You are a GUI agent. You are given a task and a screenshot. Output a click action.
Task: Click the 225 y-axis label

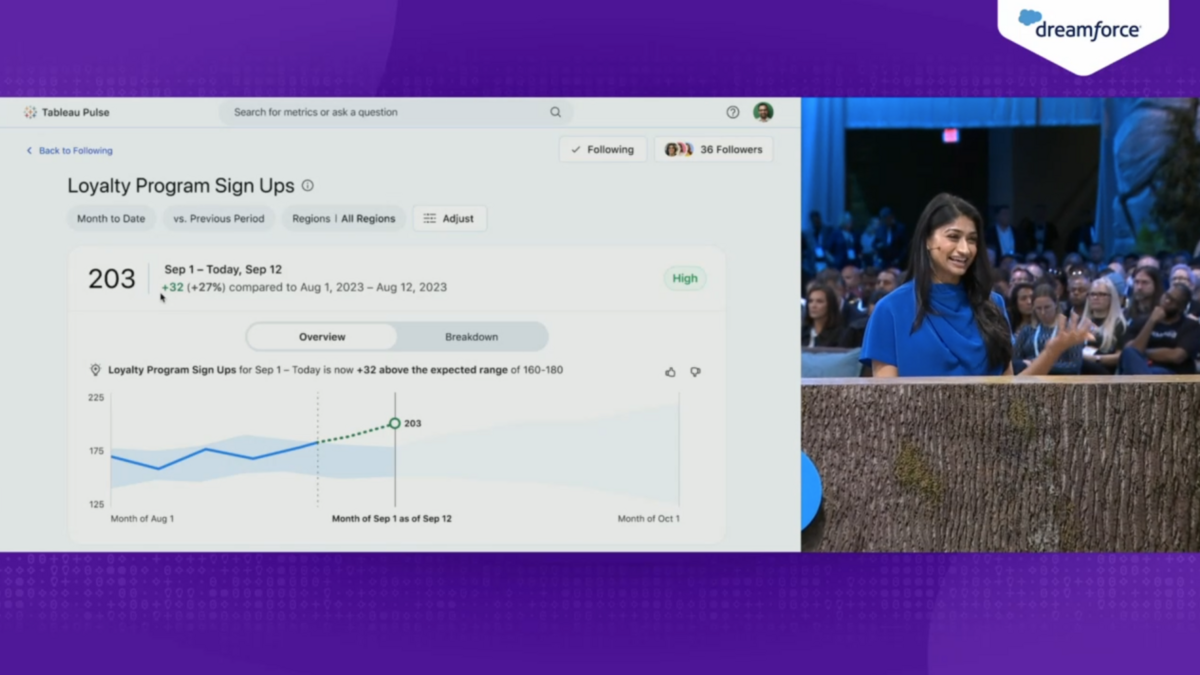coord(96,397)
